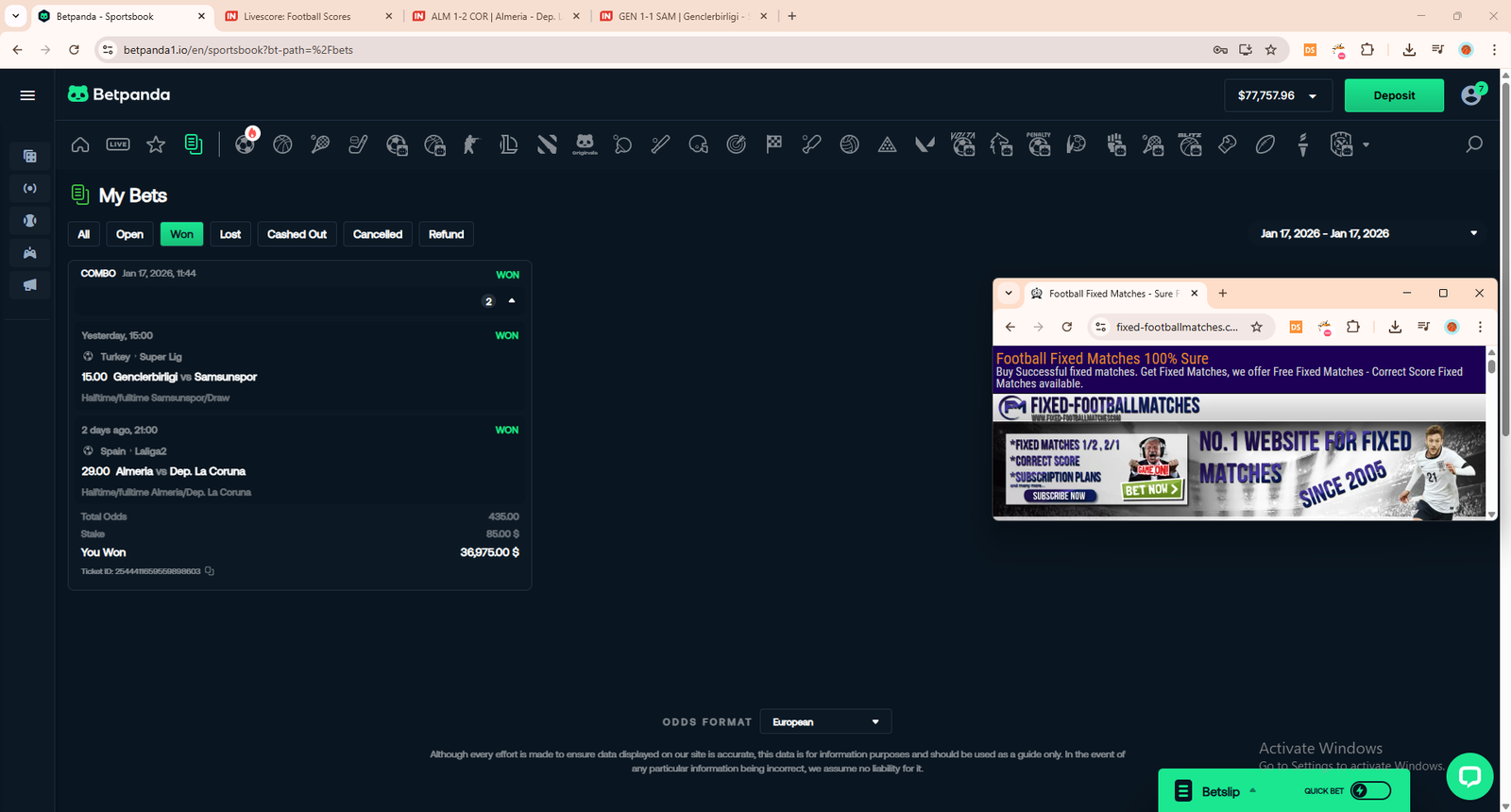The width and height of the screenshot is (1511, 812).
Task: Open the Betpanda Originals panda icon
Action: (585, 144)
